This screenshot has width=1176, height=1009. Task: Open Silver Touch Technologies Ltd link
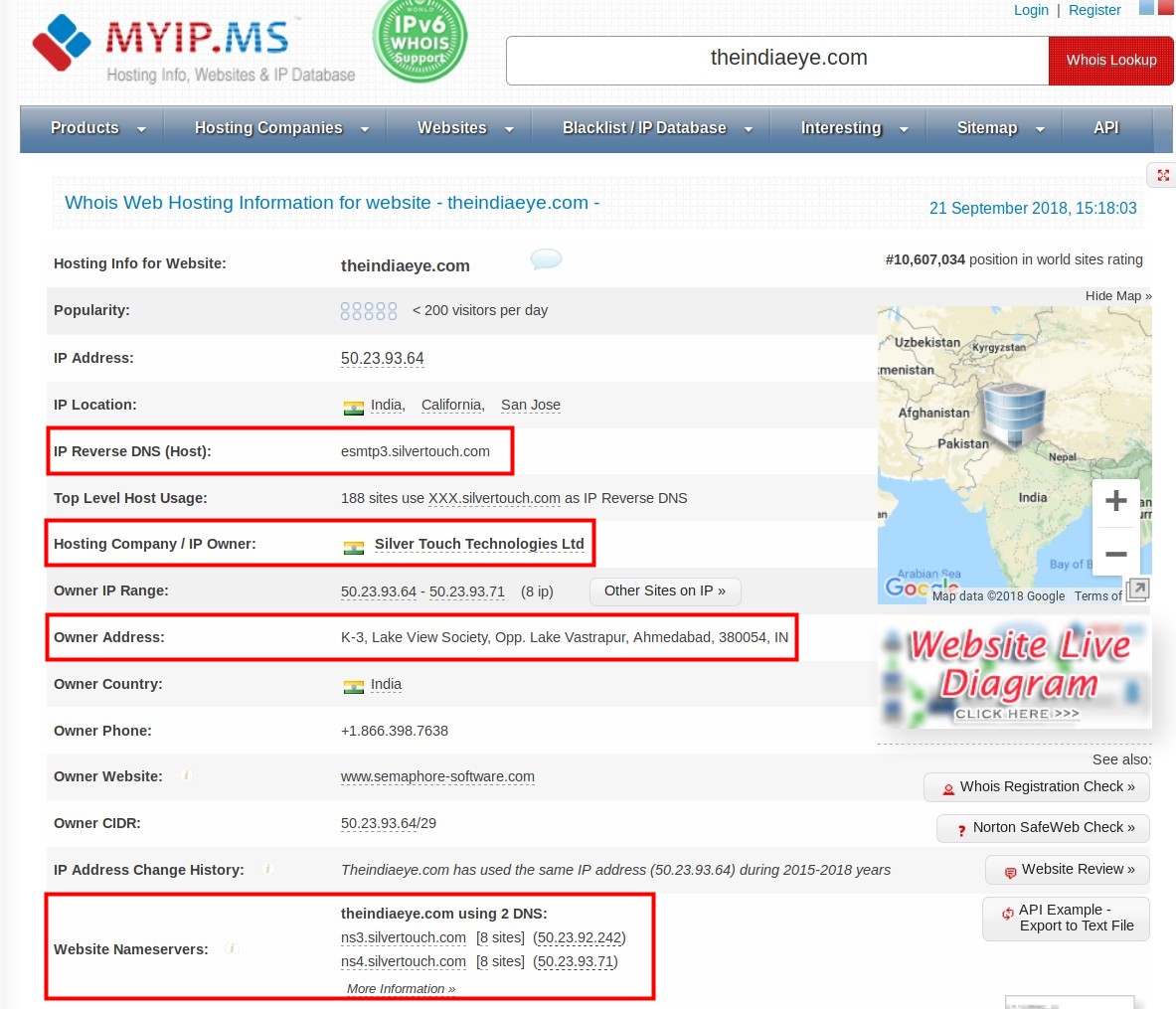pyautogui.click(x=479, y=544)
